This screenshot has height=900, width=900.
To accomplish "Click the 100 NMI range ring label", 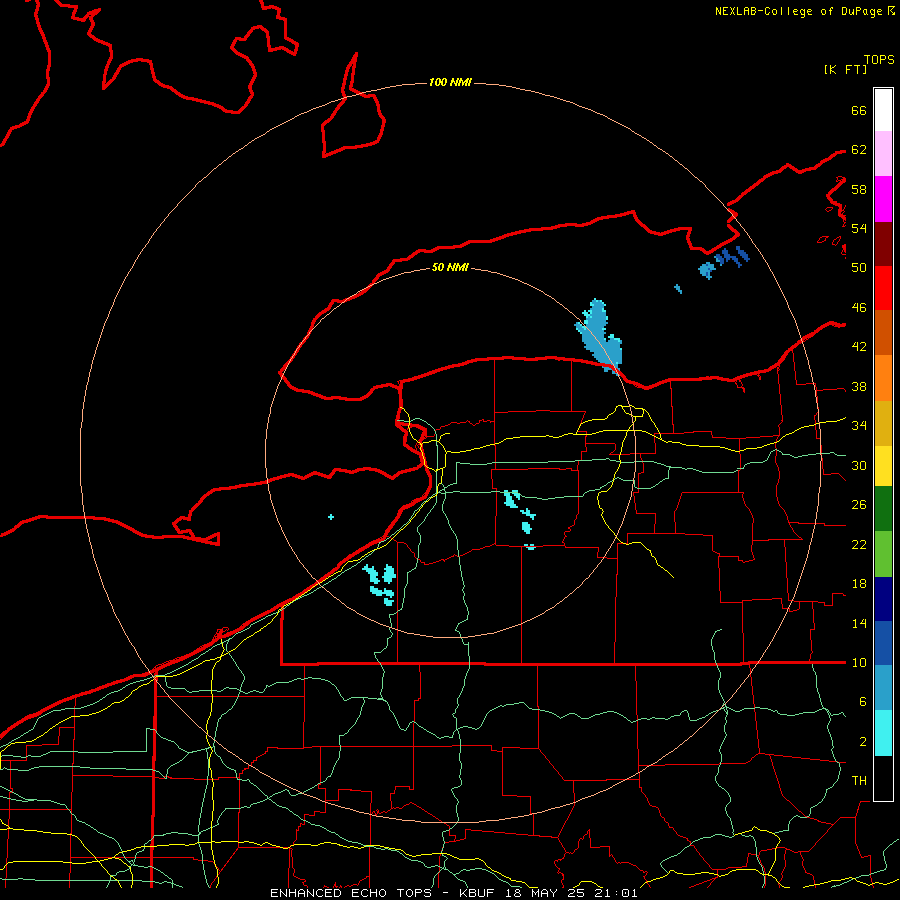I will (450, 83).
